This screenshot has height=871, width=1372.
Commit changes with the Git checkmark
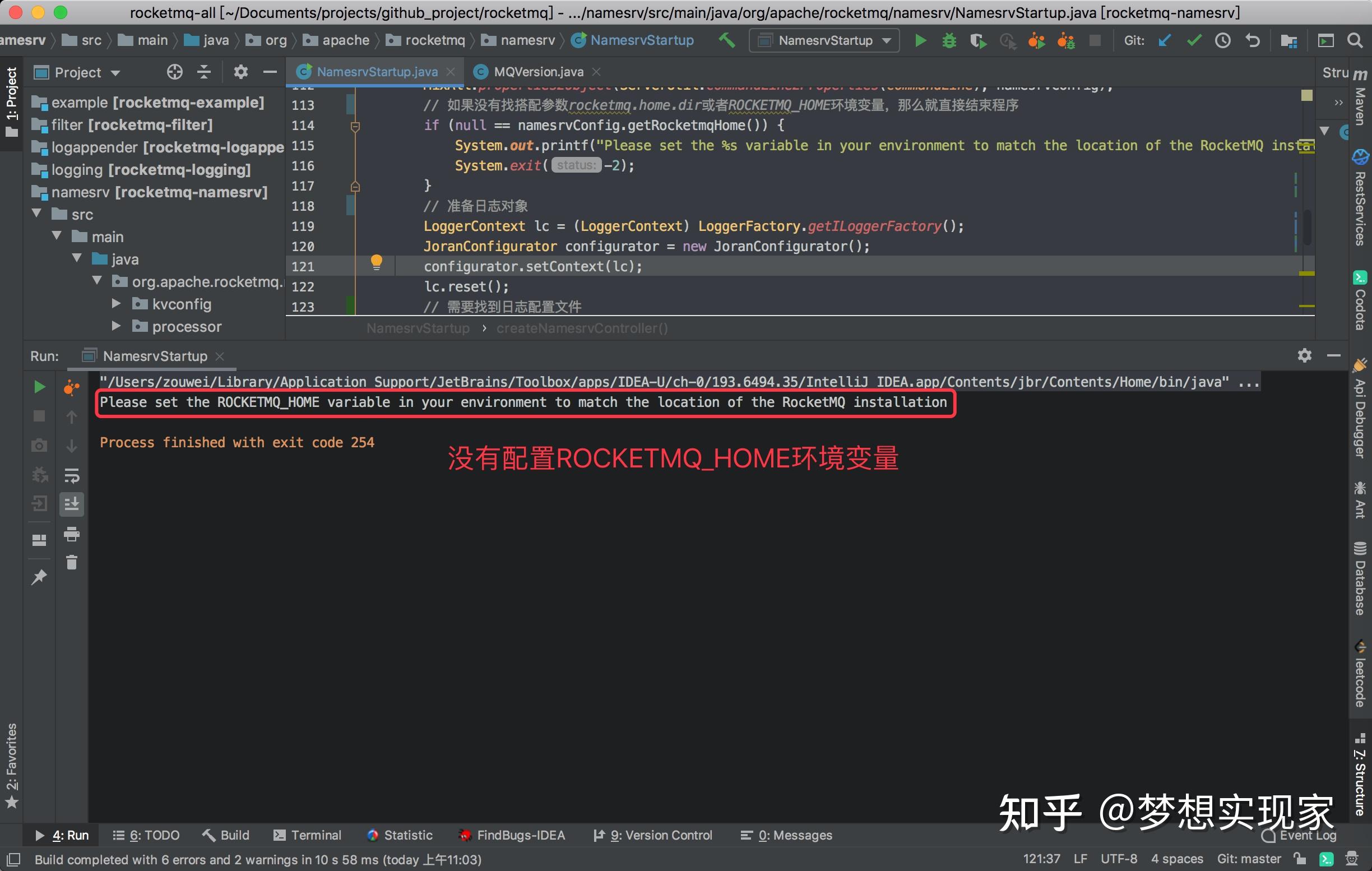(x=1194, y=40)
